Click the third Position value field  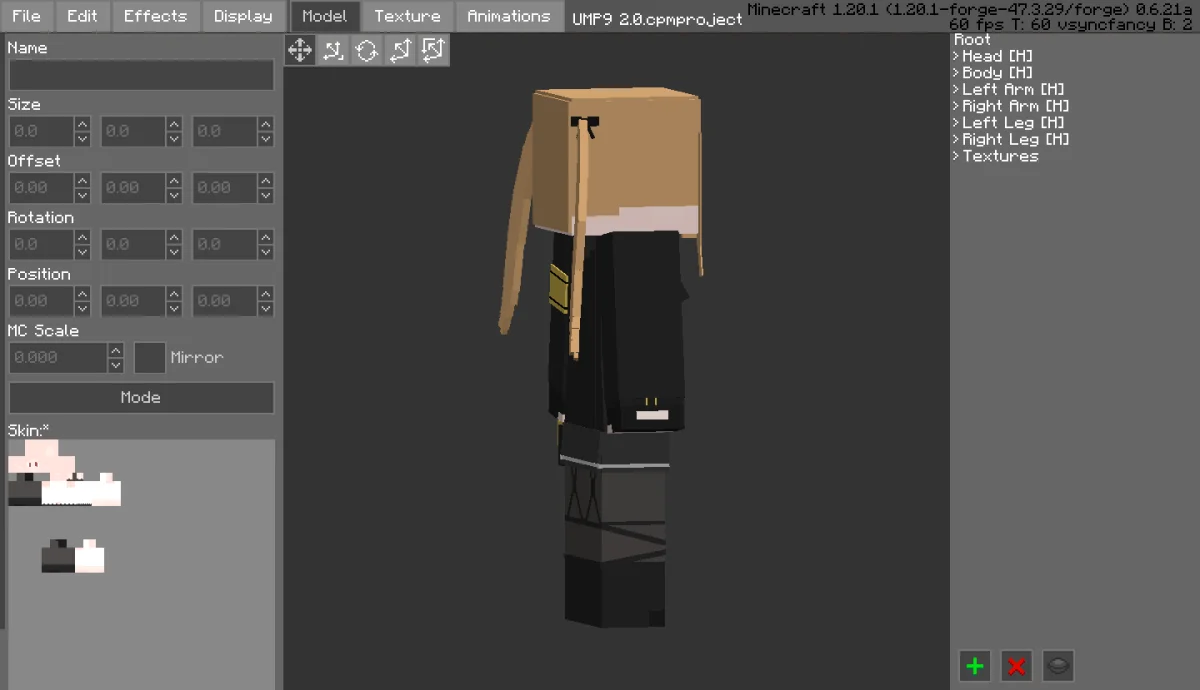click(x=225, y=301)
